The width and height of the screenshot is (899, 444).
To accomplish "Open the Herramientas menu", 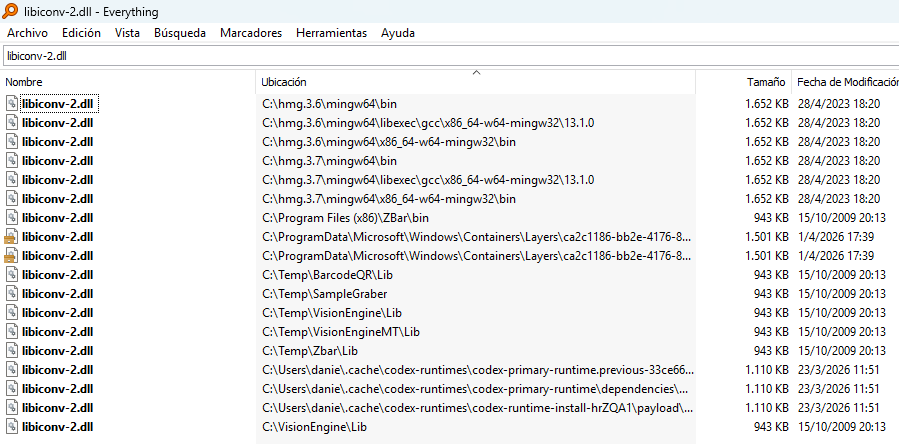I will [331, 33].
